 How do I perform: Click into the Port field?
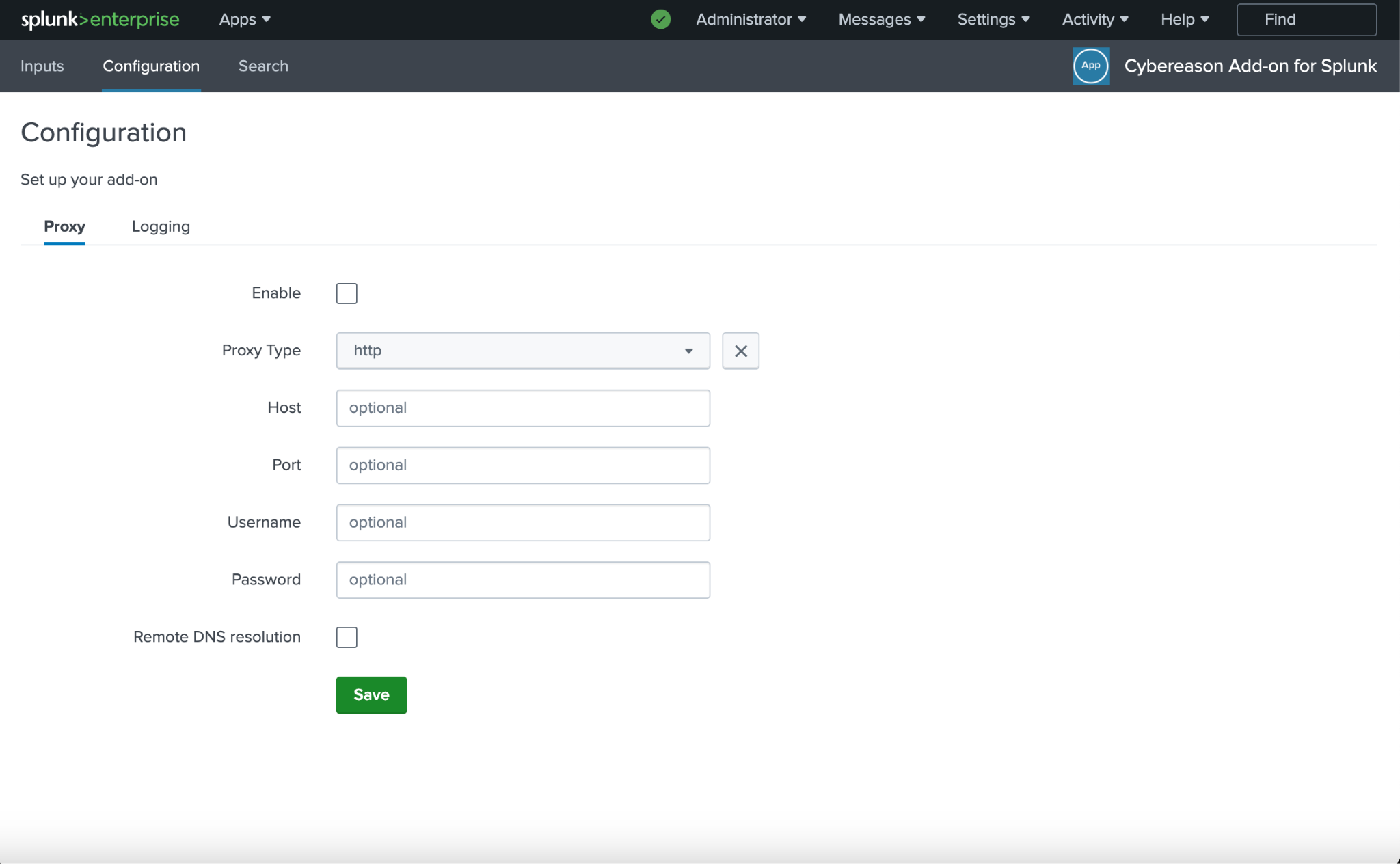coord(523,465)
